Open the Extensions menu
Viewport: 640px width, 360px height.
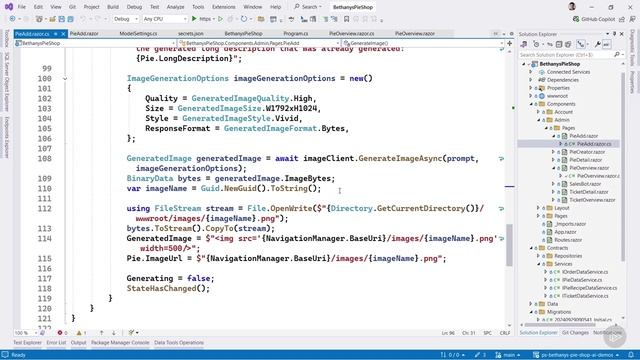tap(224, 7)
